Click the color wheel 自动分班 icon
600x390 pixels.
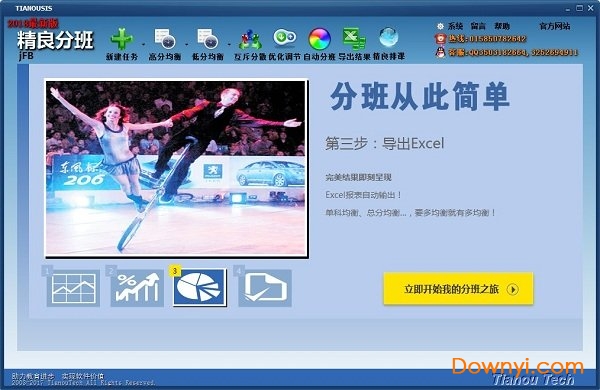pos(319,39)
